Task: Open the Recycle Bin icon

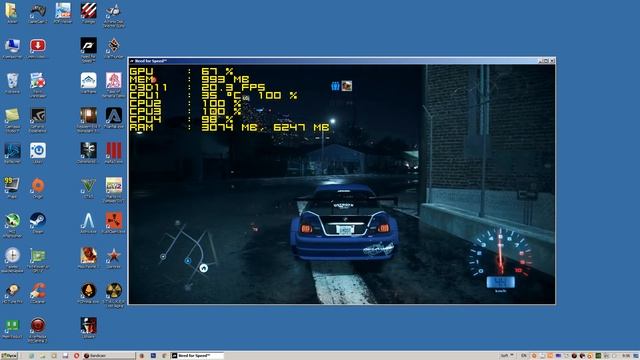Action: (12, 80)
